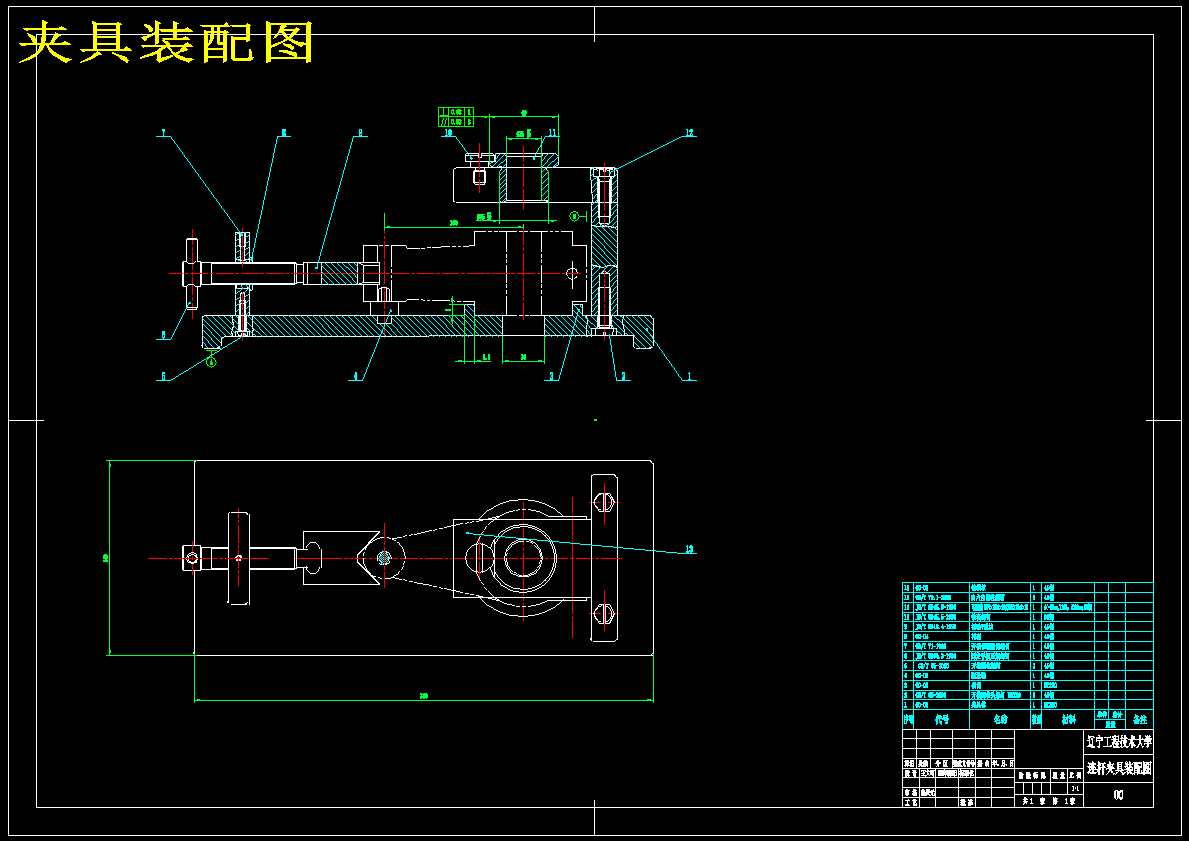Click the yellow title 夹具装配图
This screenshot has height=841, width=1189.
[x=165, y=42]
